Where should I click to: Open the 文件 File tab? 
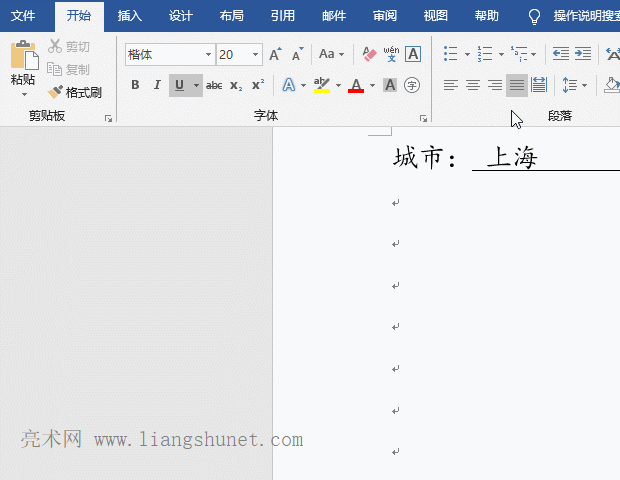click(23, 16)
